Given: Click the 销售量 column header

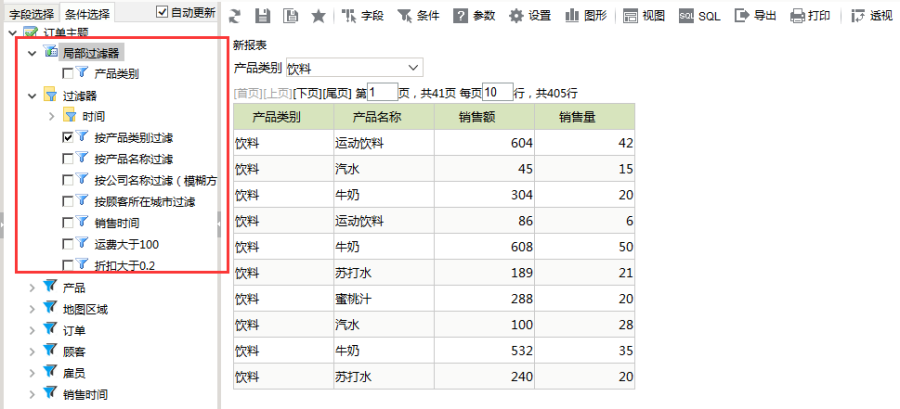Looking at the screenshot, I should point(585,116).
